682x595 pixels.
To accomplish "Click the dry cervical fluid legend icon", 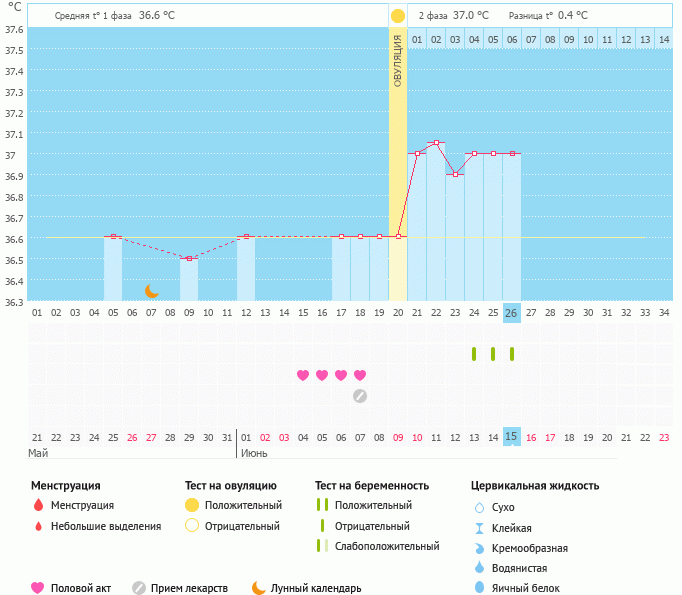I will [x=480, y=508].
